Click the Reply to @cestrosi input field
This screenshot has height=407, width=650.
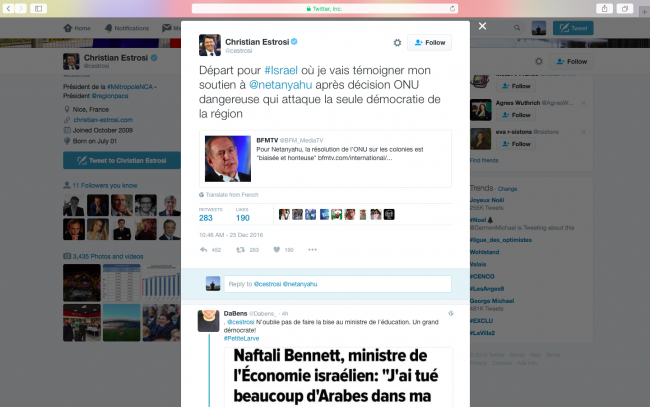pyautogui.click(x=337, y=284)
